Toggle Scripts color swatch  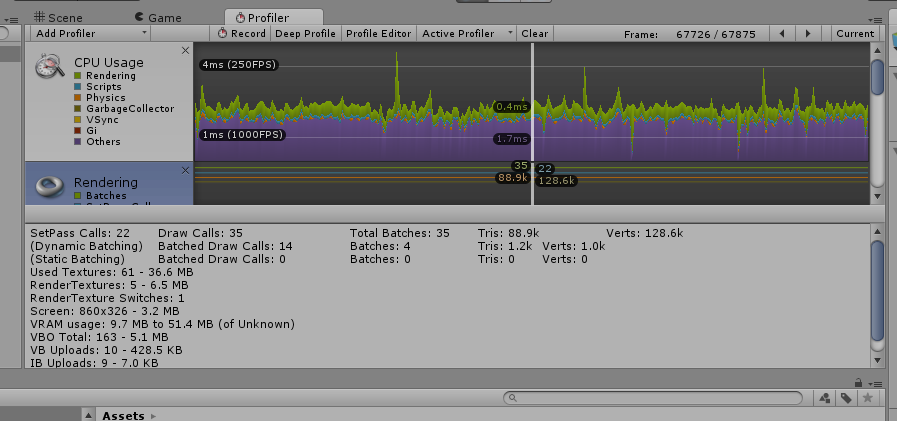78,87
